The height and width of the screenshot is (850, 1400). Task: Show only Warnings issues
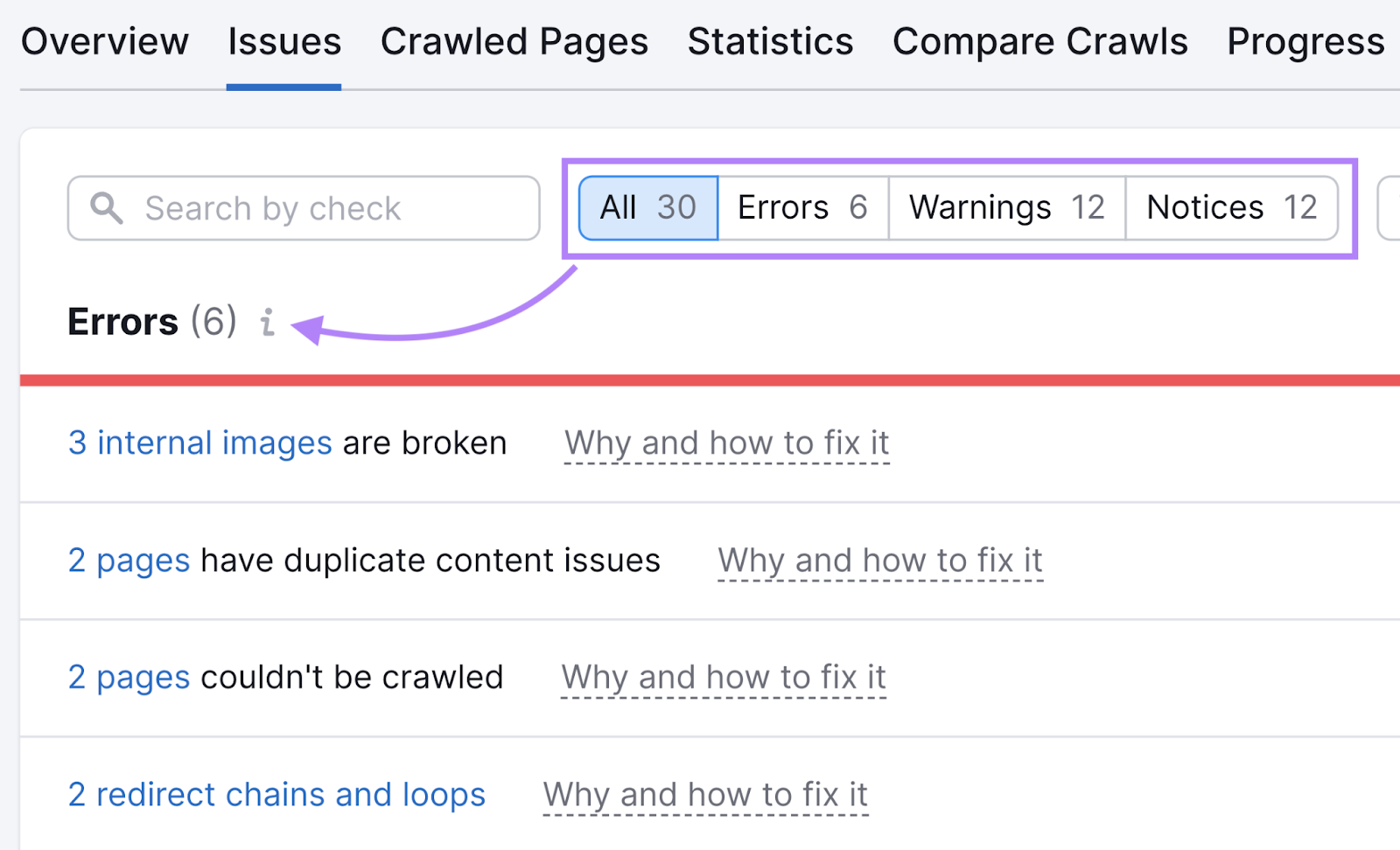click(1004, 207)
